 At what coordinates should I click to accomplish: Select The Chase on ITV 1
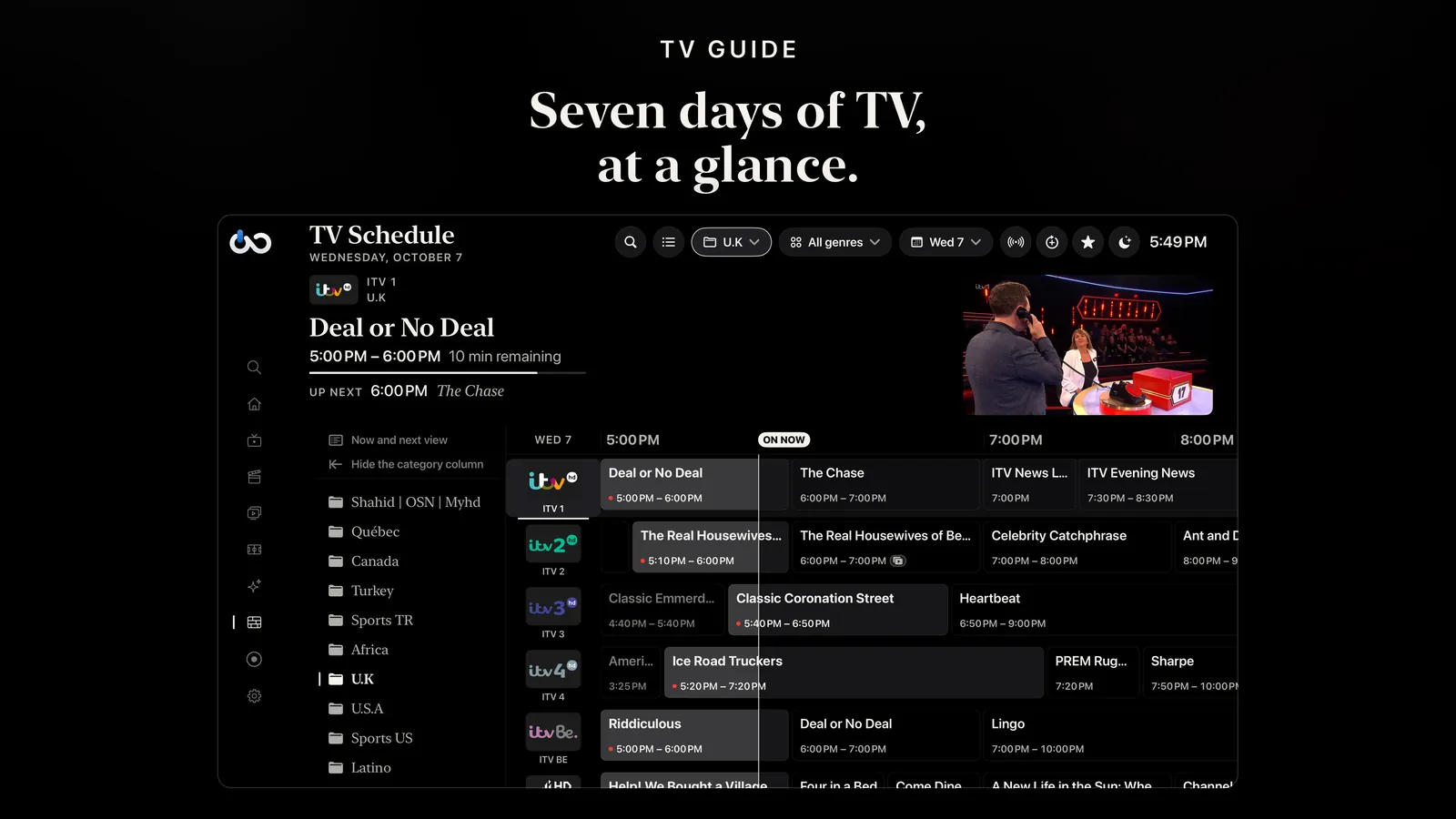point(885,485)
